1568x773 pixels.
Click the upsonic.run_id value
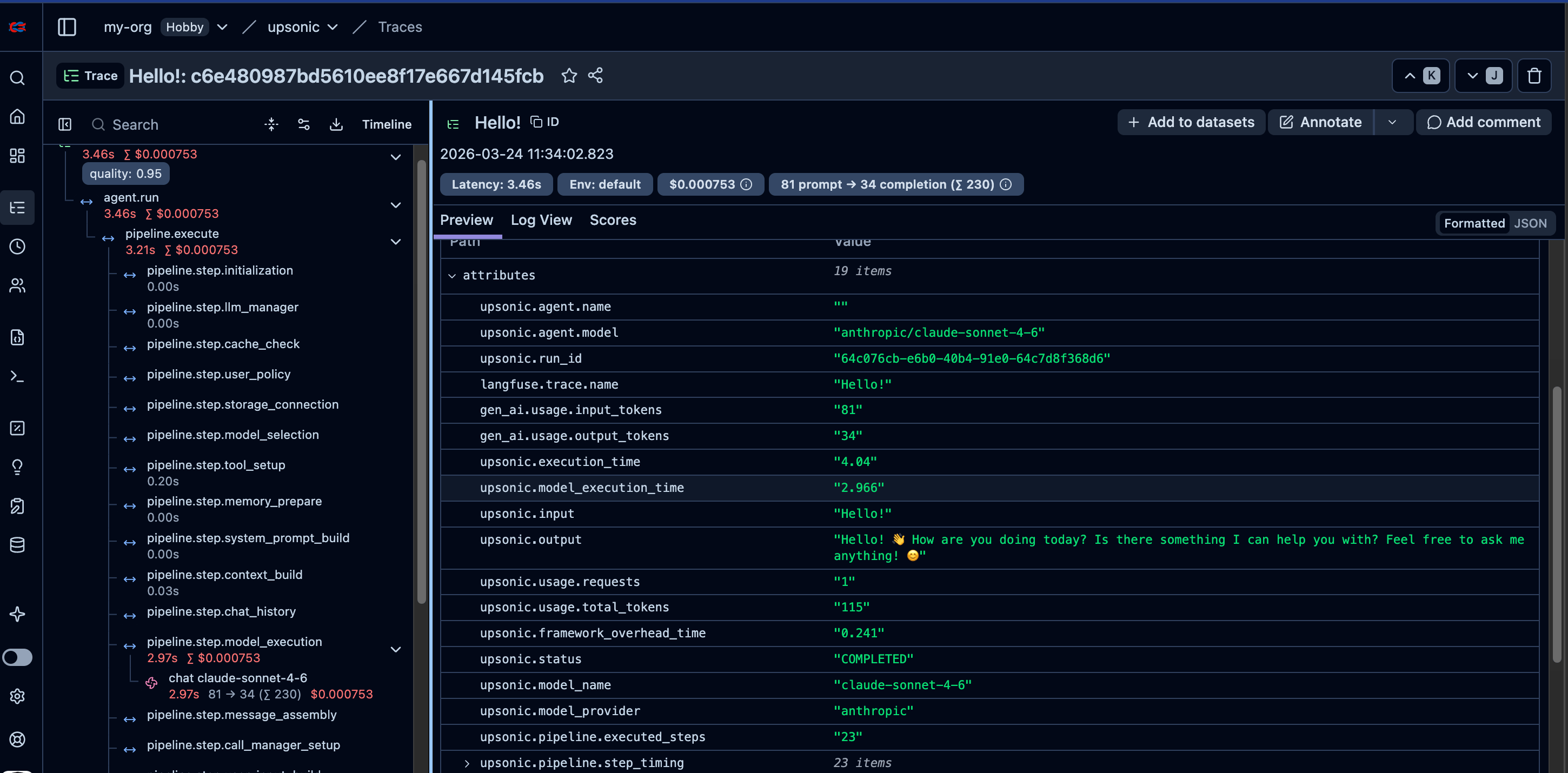pos(972,358)
